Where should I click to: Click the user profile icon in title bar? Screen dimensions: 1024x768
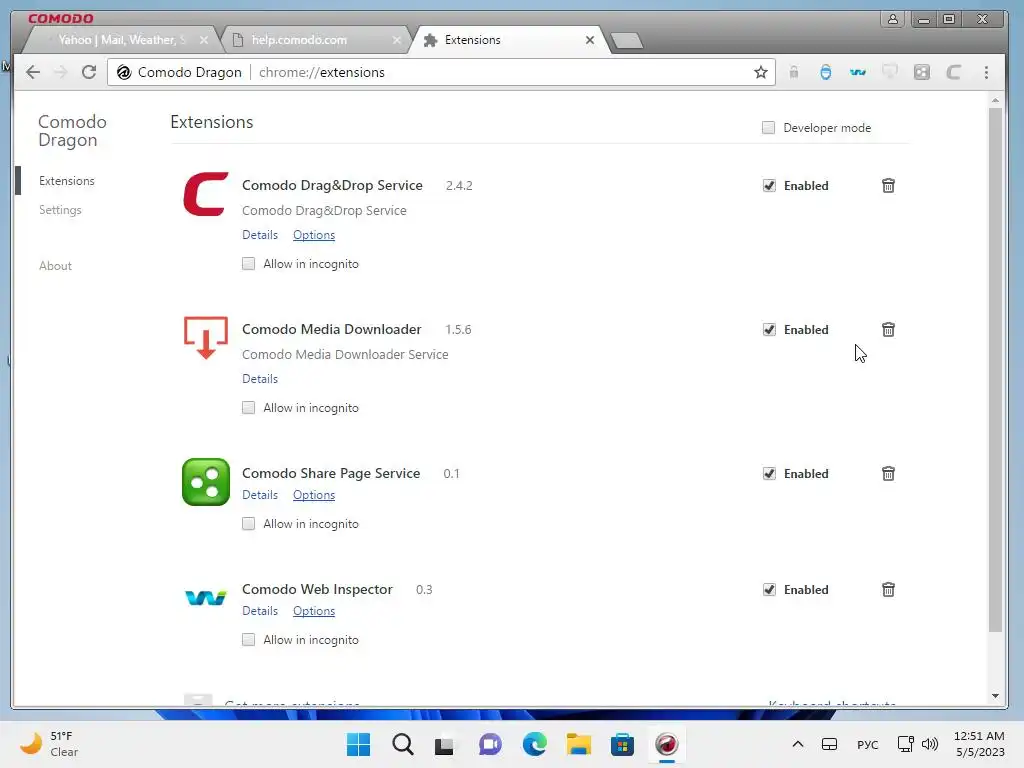tap(892, 19)
